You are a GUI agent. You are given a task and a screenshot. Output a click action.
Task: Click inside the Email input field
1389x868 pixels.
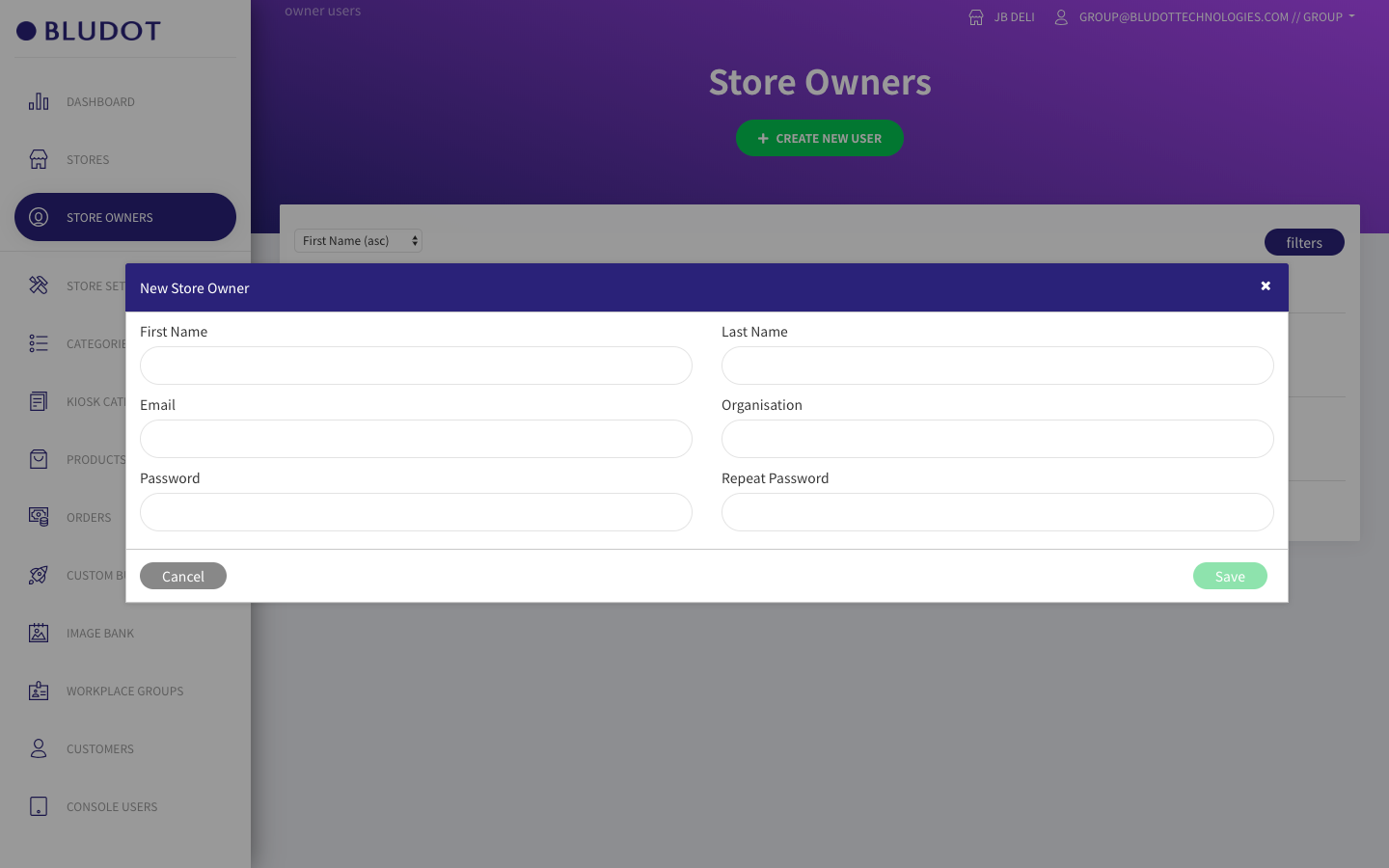click(x=416, y=439)
